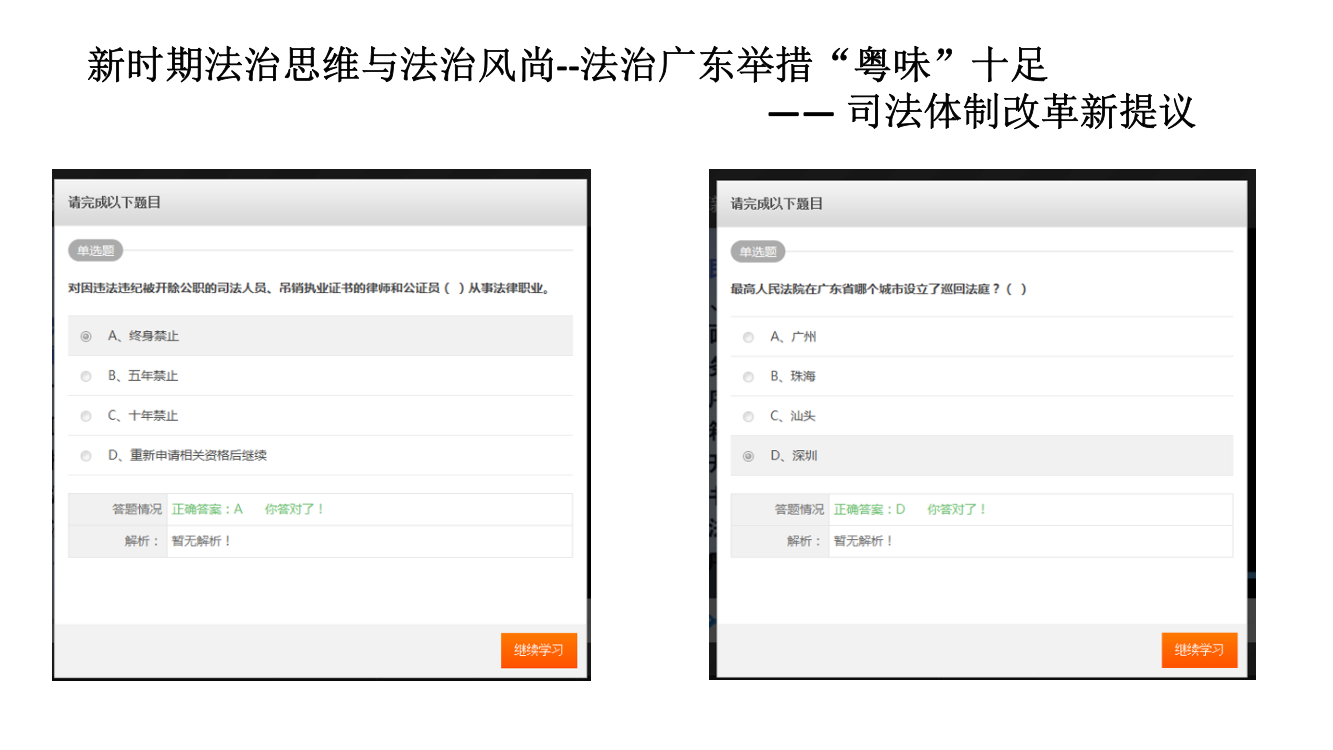Click 答题情况 label in left dialog
Image resolution: width=1333 pixels, height=750 pixels.
pos(136,509)
